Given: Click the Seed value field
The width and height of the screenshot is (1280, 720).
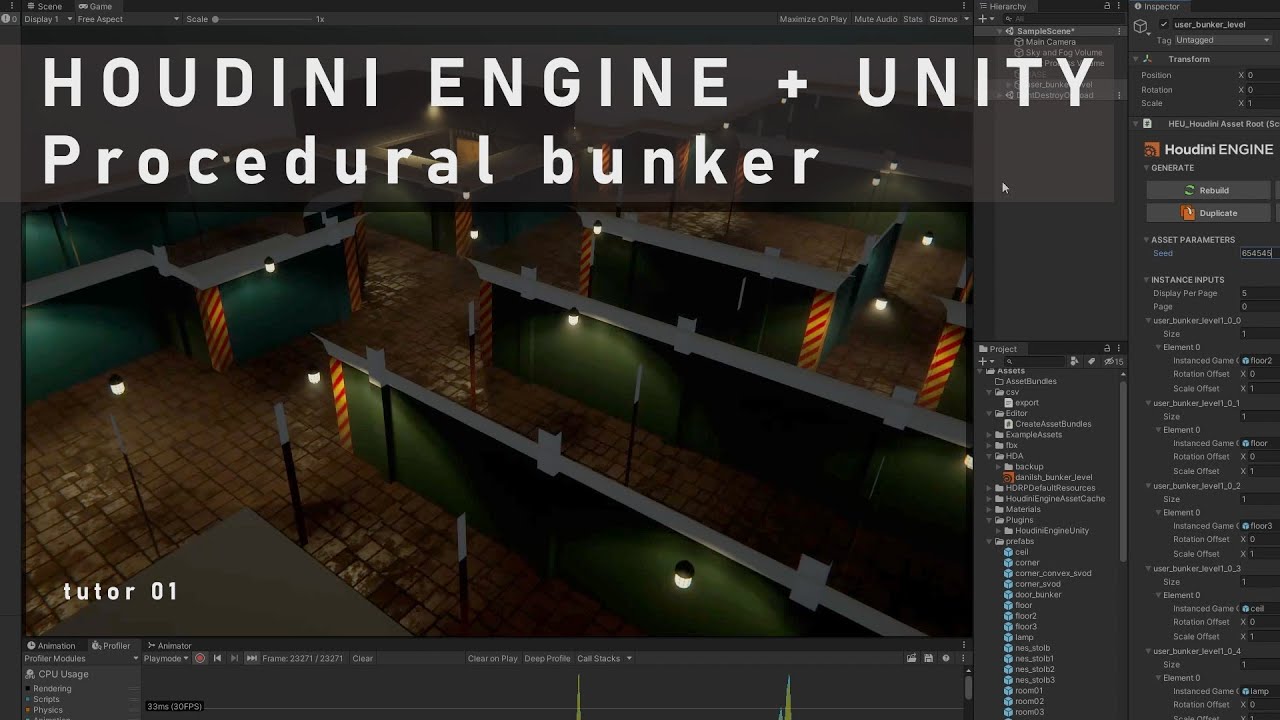Looking at the screenshot, I should [x=1258, y=253].
